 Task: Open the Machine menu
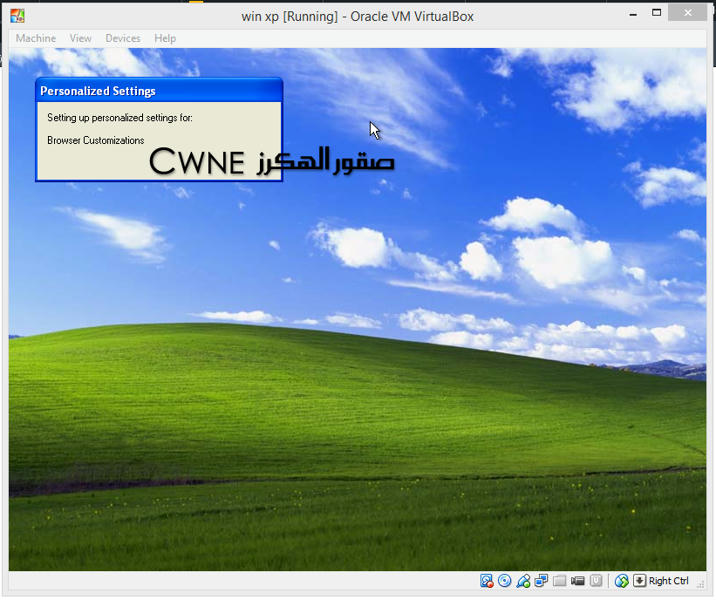click(36, 38)
